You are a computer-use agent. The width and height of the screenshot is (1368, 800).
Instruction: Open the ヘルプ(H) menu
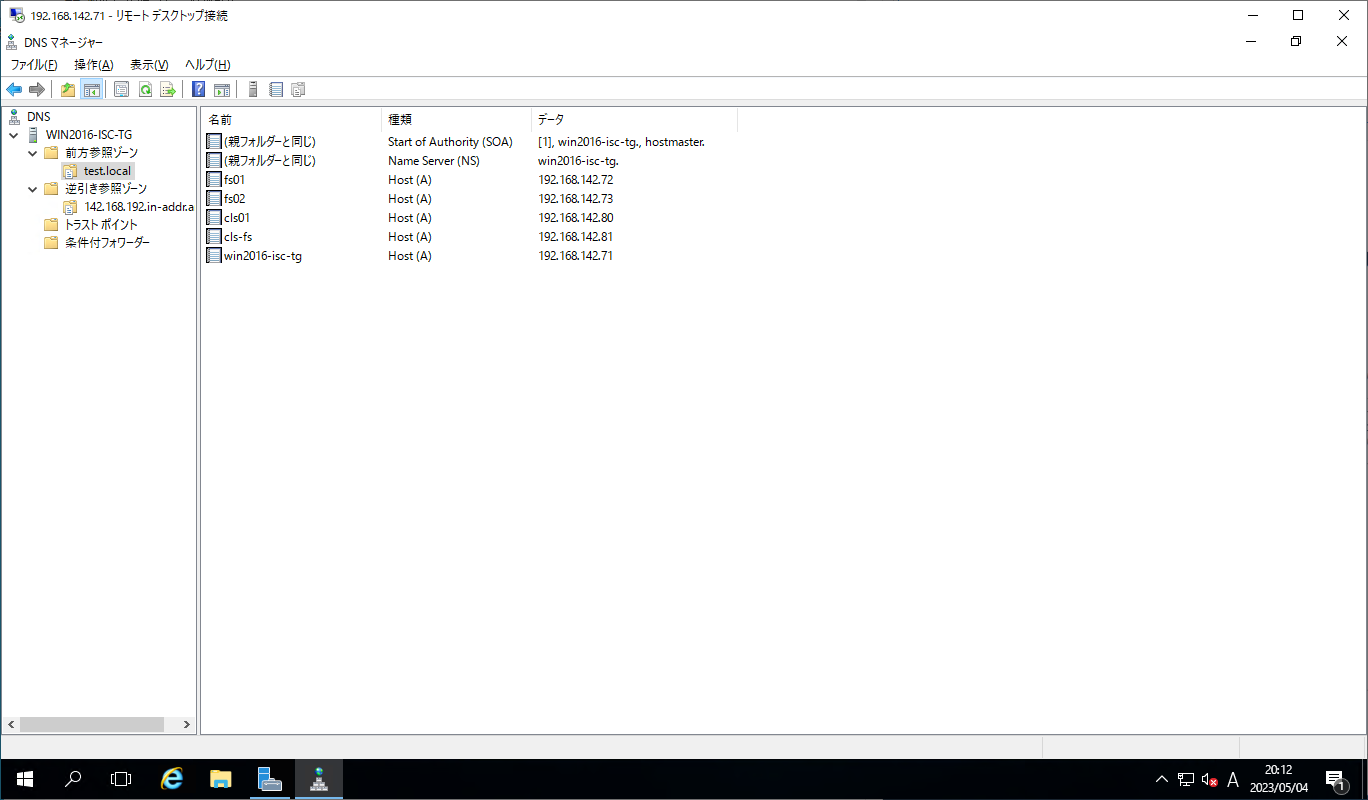click(208, 65)
